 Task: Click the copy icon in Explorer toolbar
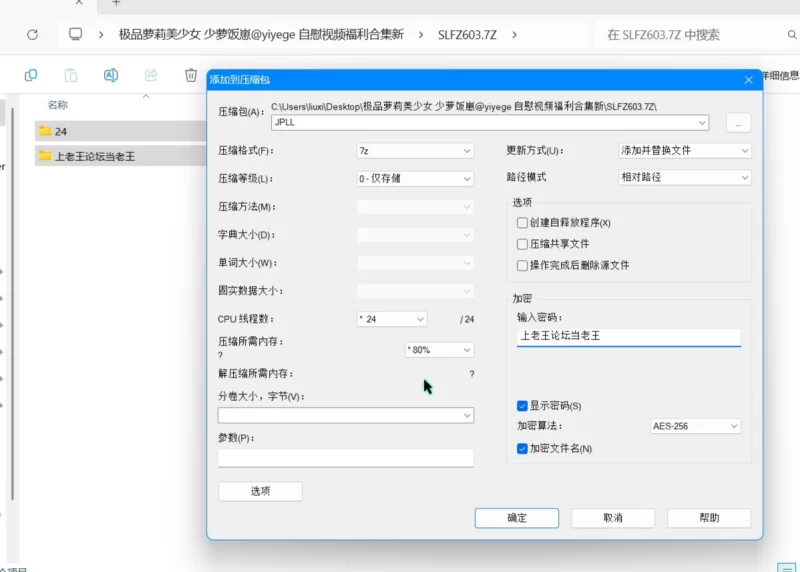coord(31,76)
